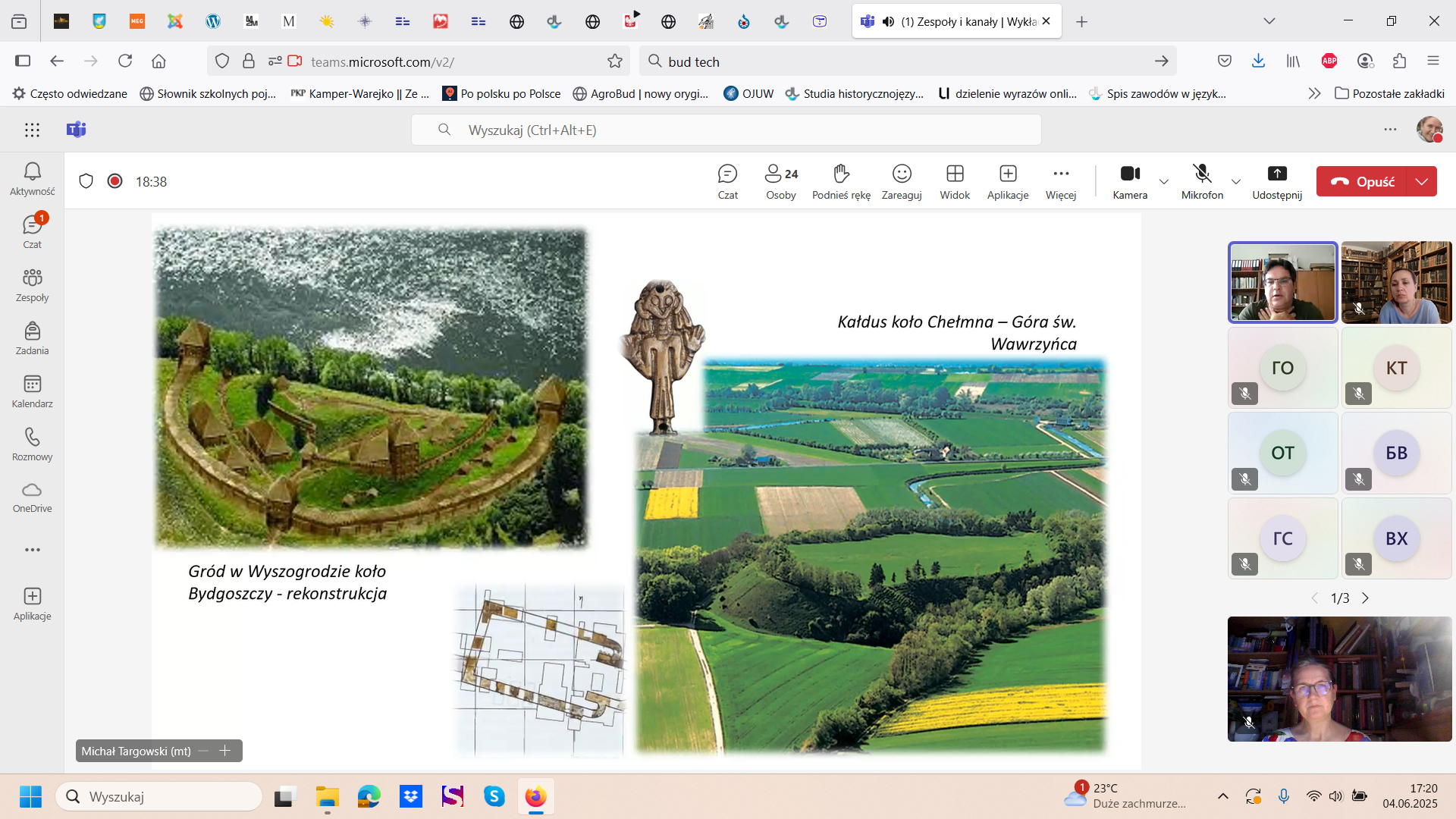
Task: Open Kalendarz in Teams sidebar
Action: click(32, 391)
